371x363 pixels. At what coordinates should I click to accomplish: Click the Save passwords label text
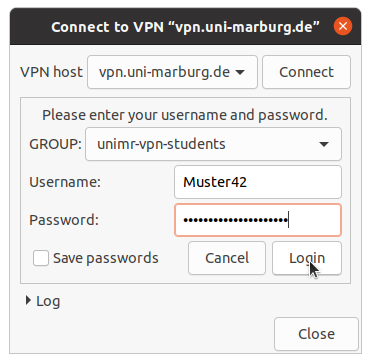(x=106, y=258)
